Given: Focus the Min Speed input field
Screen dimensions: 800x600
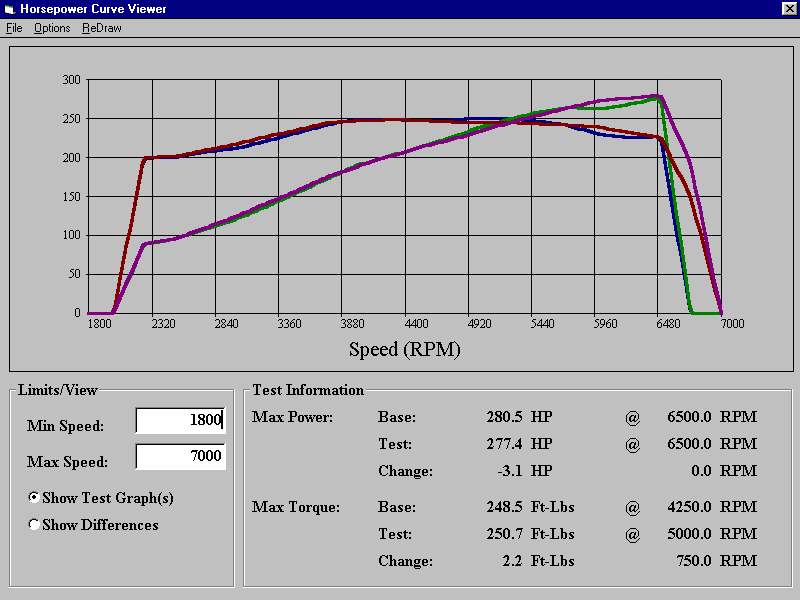Looking at the screenshot, I should click(x=180, y=420).
